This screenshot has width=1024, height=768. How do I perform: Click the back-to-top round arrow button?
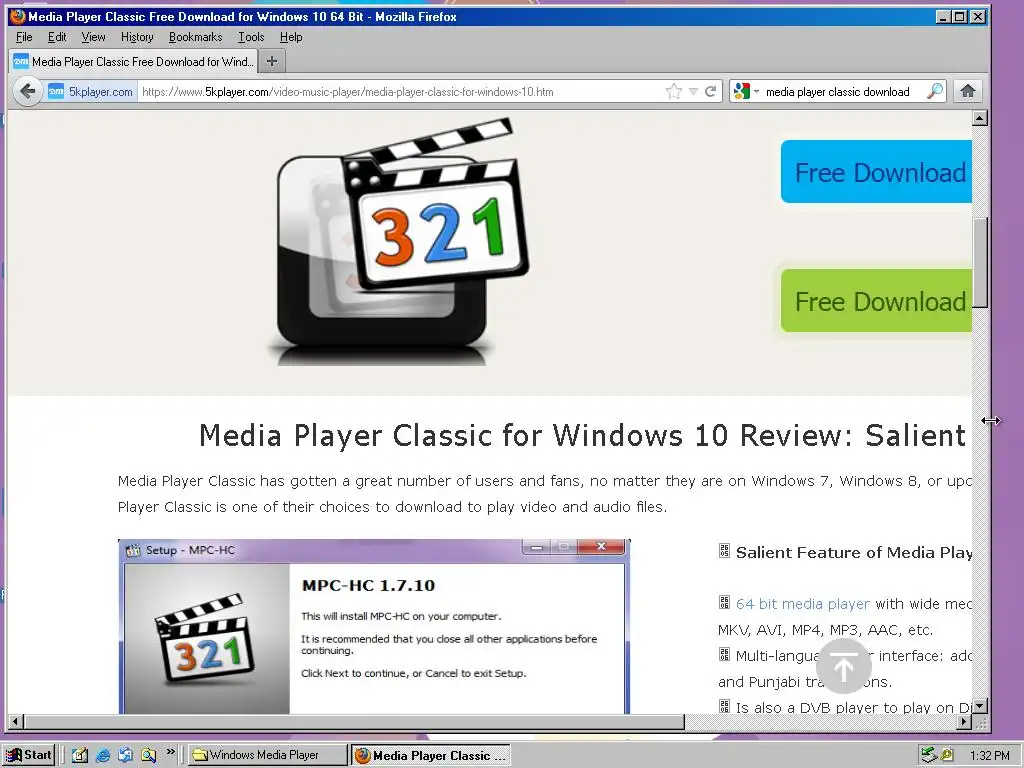click(x=843, y=666)
